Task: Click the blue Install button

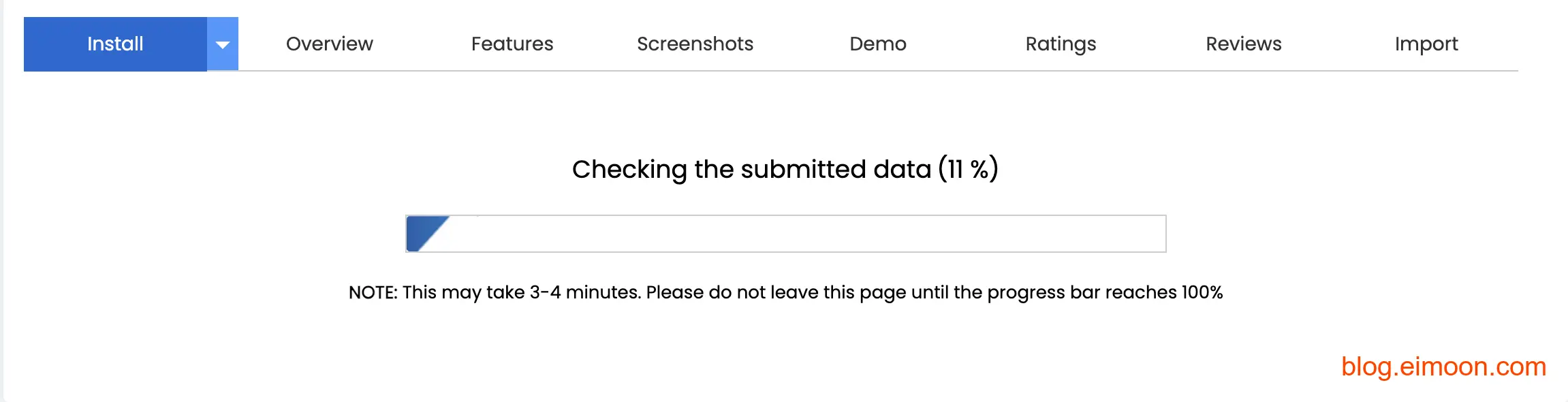Action: (x=115, y=44)
